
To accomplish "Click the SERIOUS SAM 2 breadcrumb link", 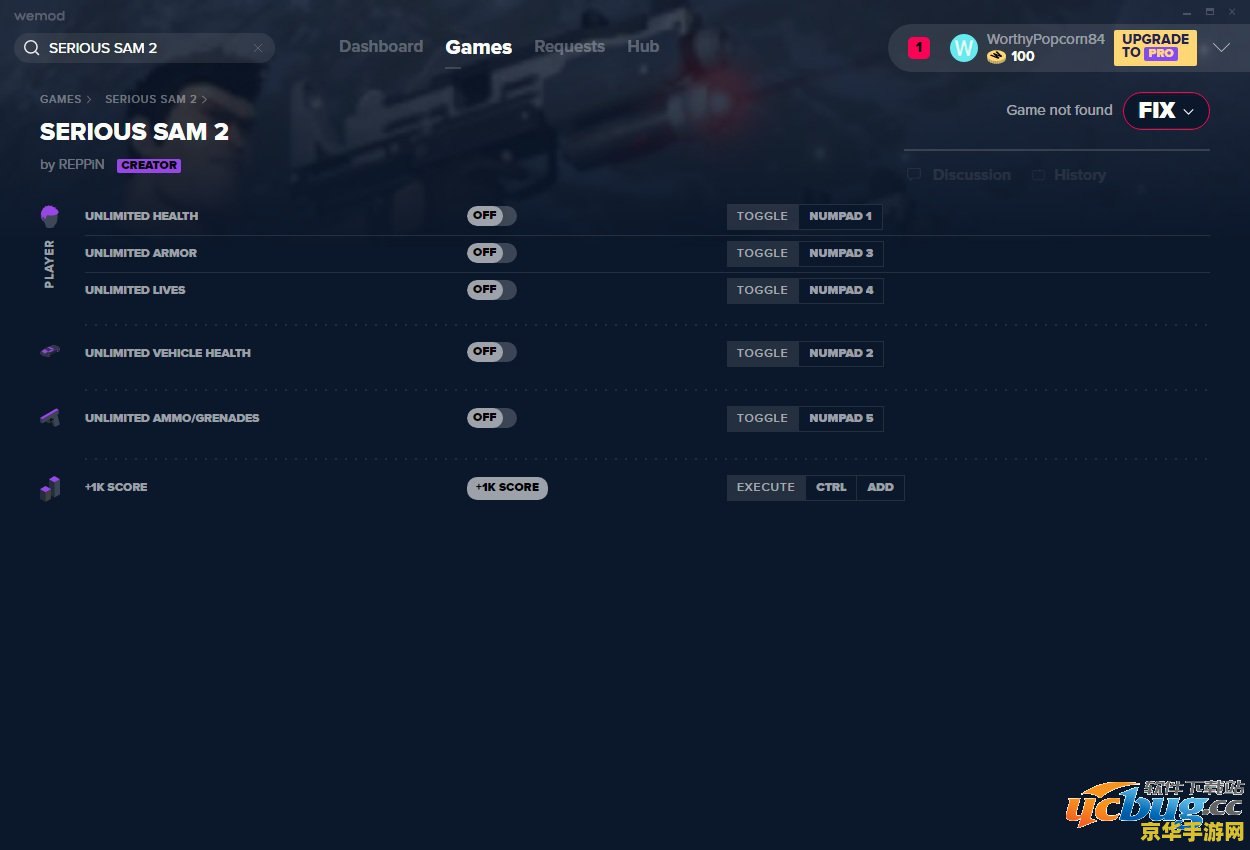I will (x=151, y=100).
